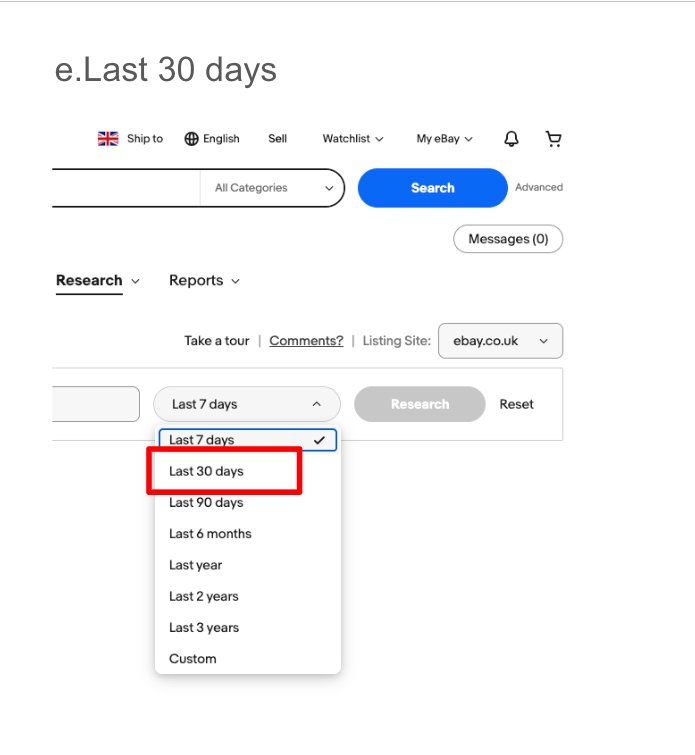This screenshot has width=695, height=755.
Task: Open Messages (0) button
Action: pos(508,239)
